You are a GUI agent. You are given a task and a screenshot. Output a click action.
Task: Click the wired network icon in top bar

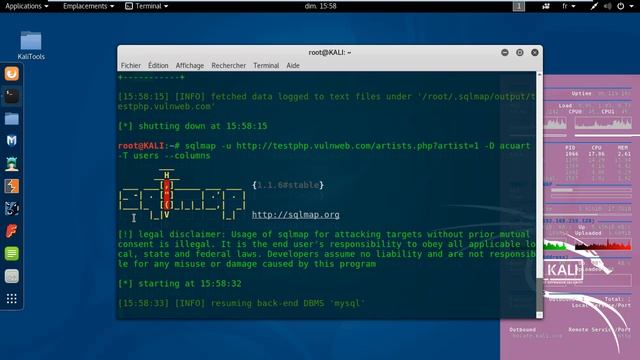[594, 6]
